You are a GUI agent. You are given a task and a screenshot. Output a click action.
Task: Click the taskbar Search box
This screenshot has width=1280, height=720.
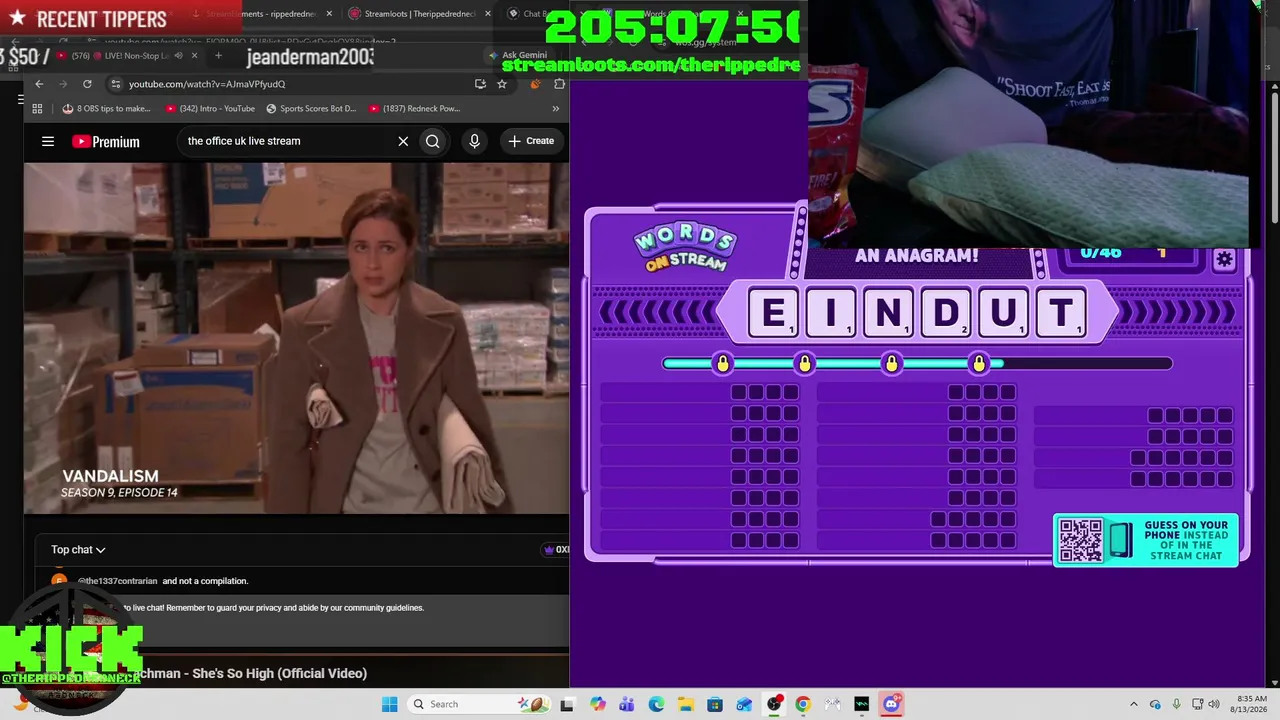[x=479, y=704]
